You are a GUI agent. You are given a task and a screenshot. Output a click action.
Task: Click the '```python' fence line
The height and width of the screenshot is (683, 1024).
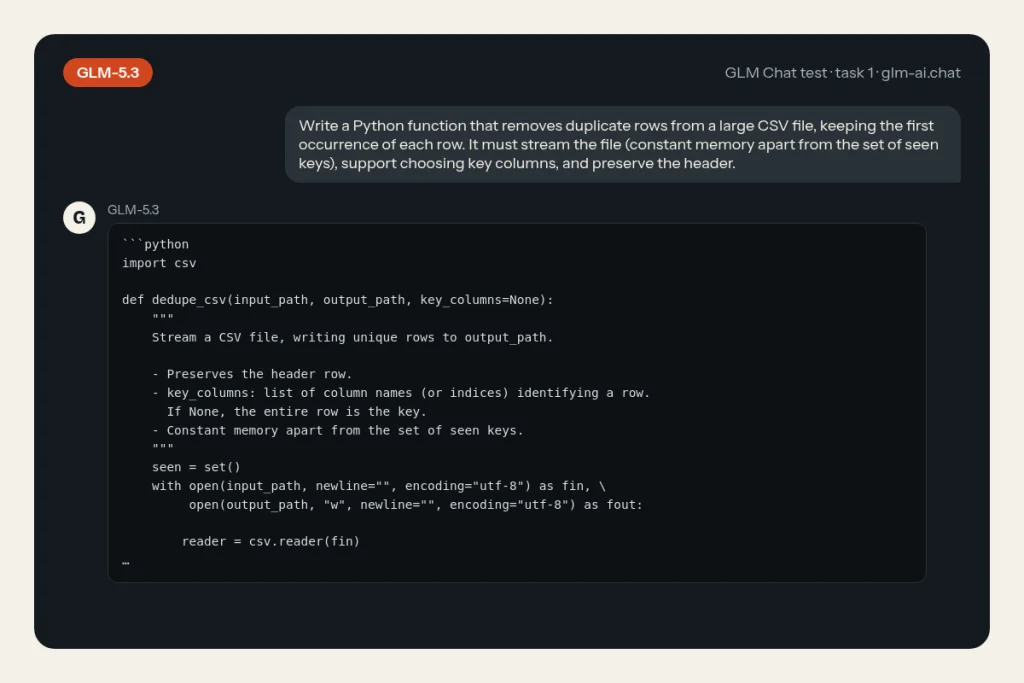(x=155, y=244)
